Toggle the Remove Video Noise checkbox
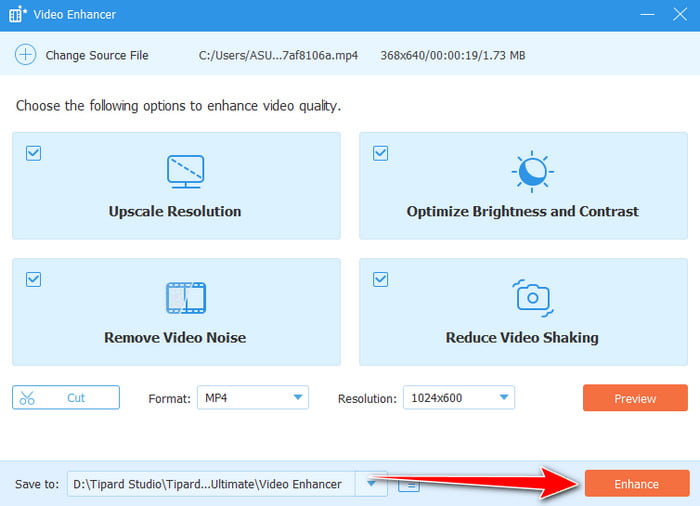This screenshot has height=506, width=700. pyautogui.click(x=33, y=279)
